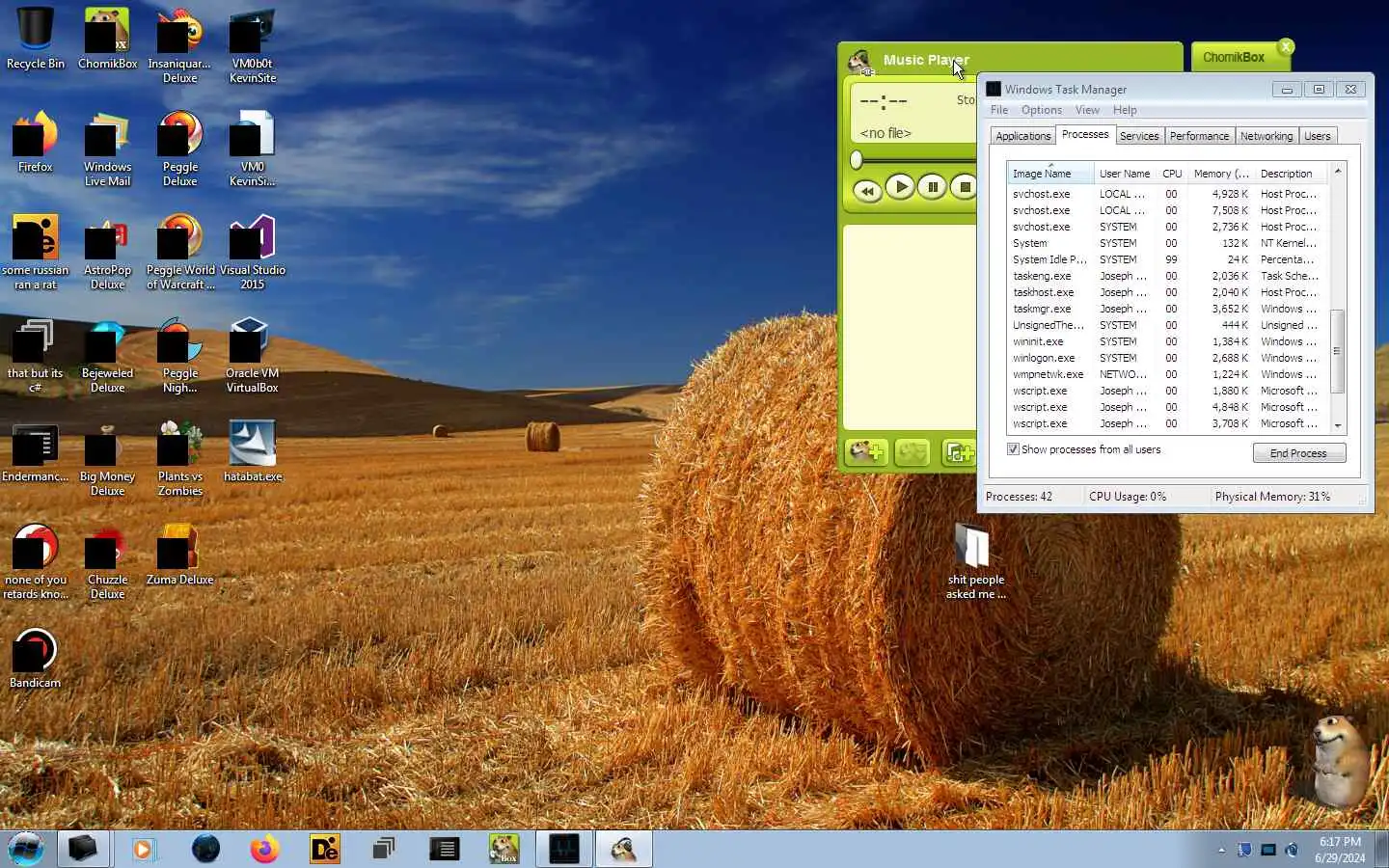
Task: Show hidden tray icons arrow
Action: (x=1221, y=850)
